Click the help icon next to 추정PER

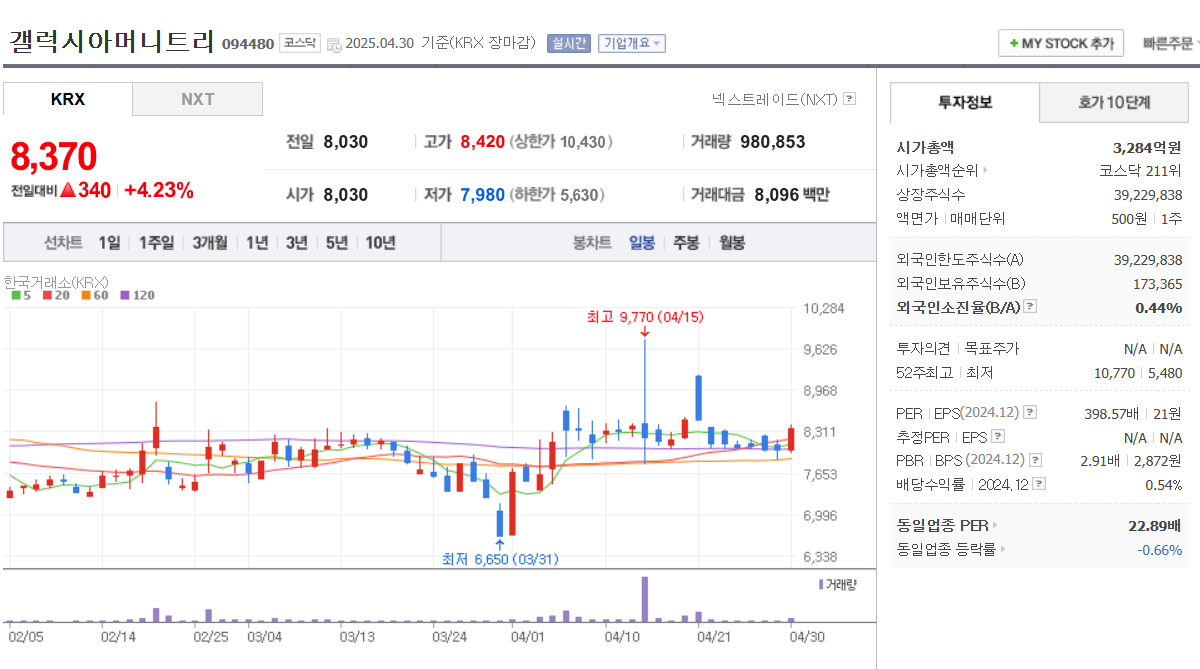(x=998, y=436)
